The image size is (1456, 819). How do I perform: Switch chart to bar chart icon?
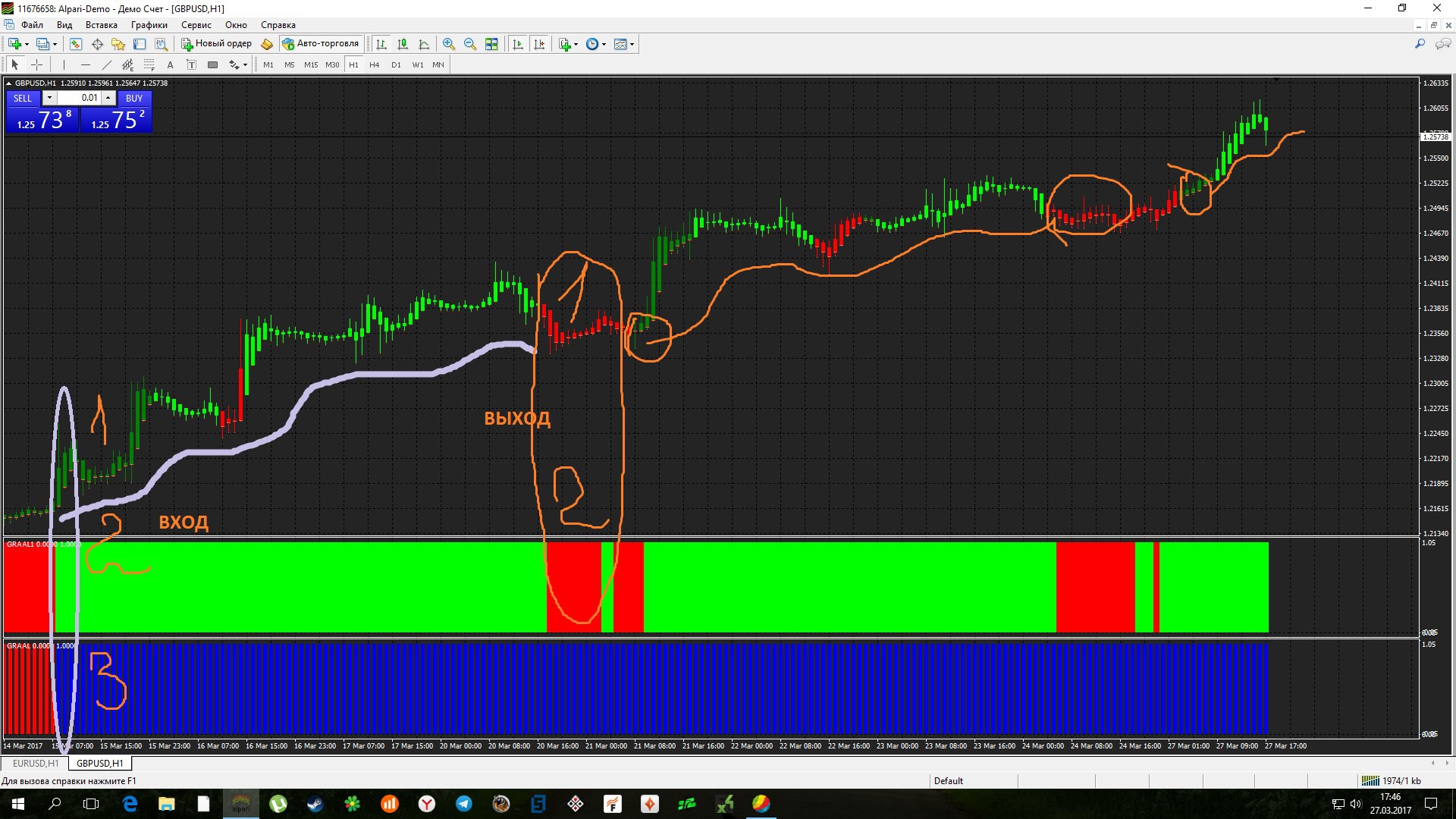pos(381,44)
